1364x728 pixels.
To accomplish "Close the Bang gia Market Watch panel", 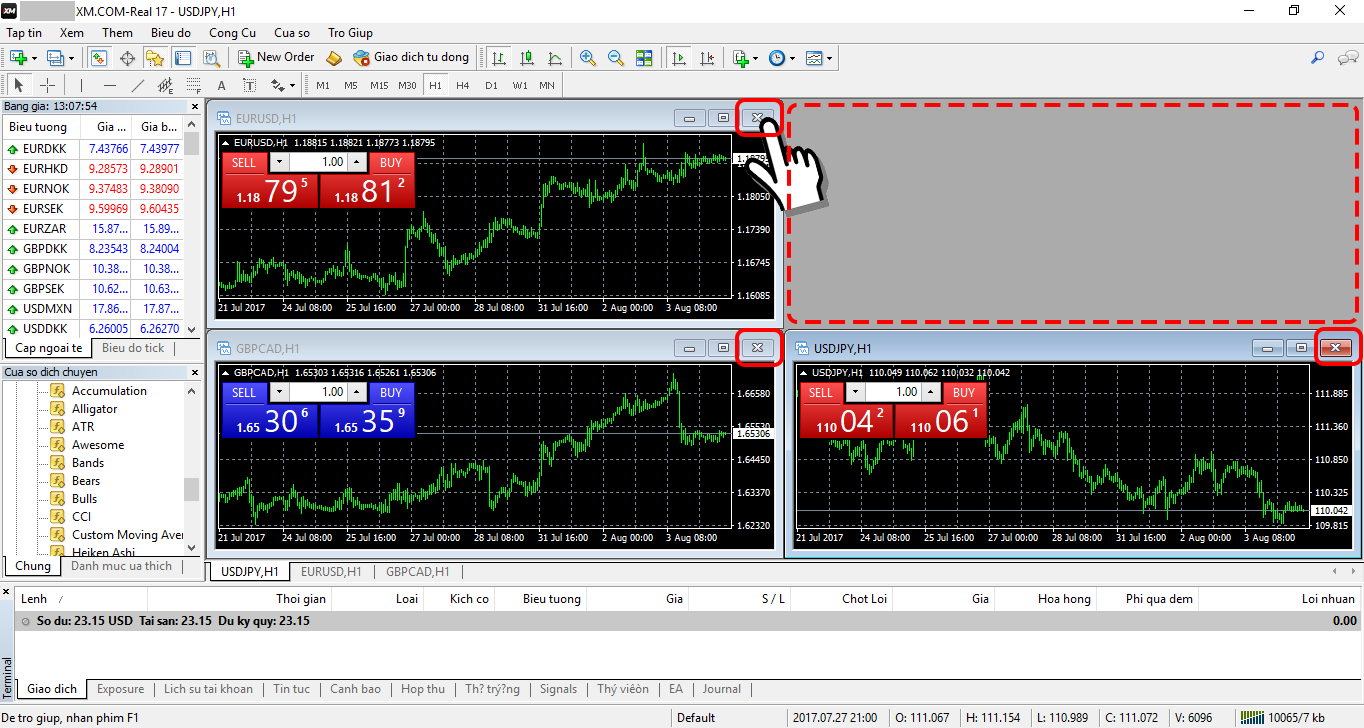I will tap(195, 105).
